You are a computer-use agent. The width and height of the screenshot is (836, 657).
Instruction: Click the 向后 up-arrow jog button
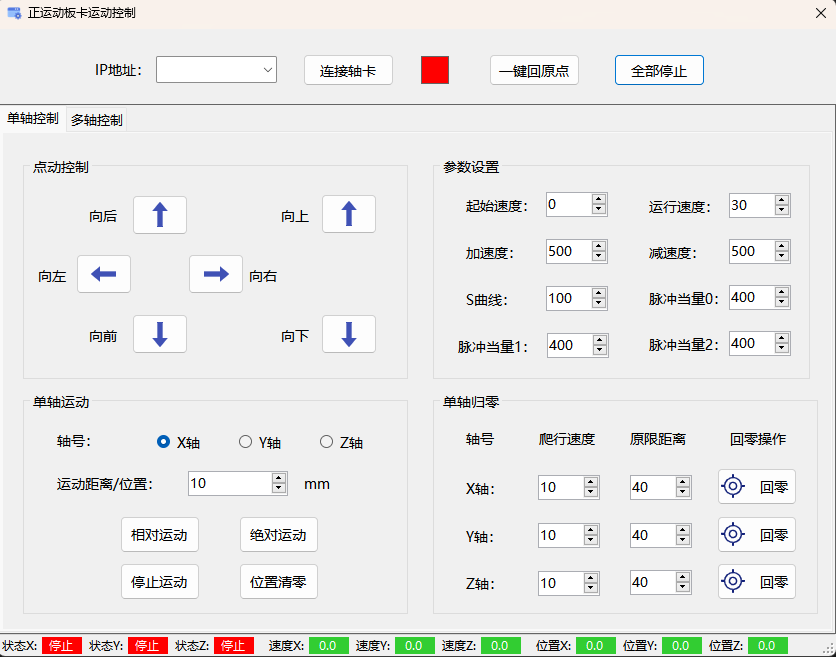[160, 215]
